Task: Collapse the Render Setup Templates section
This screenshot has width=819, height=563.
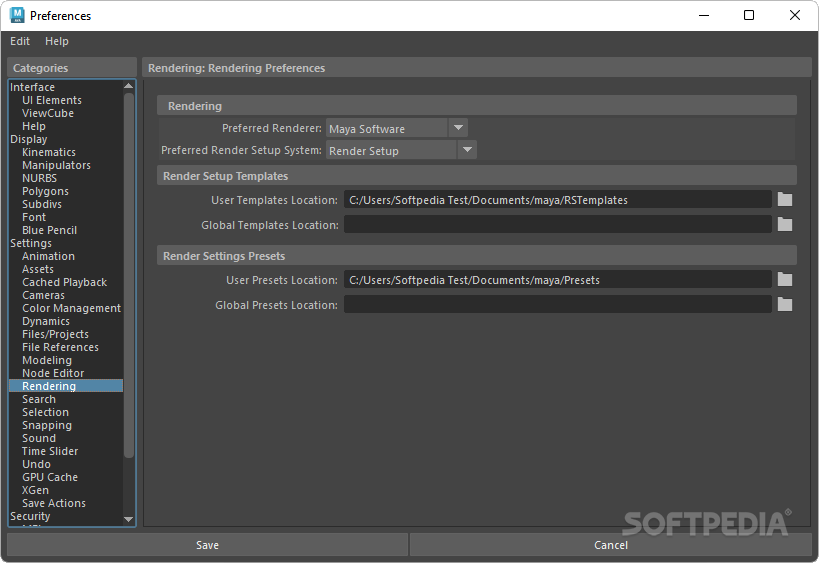Action: coord(476,175)
